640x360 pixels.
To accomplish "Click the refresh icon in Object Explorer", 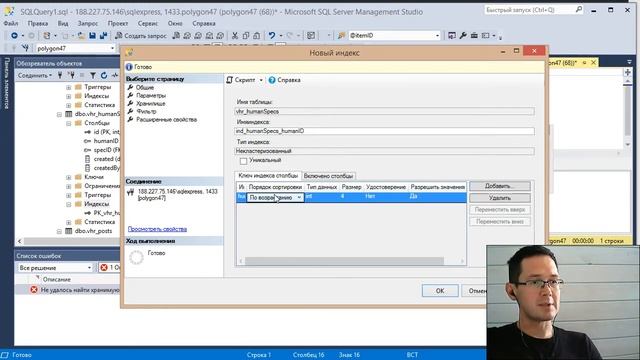I will 104,75.
